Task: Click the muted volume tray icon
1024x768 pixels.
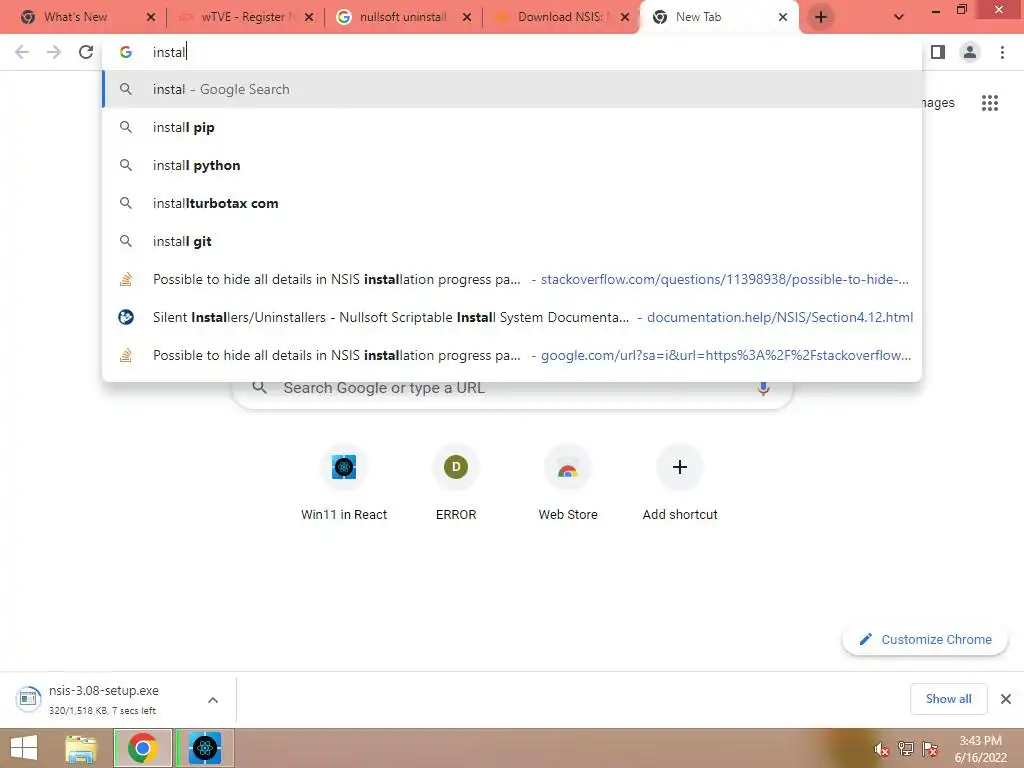Action: pyautogui.click(x=882, y=749)
